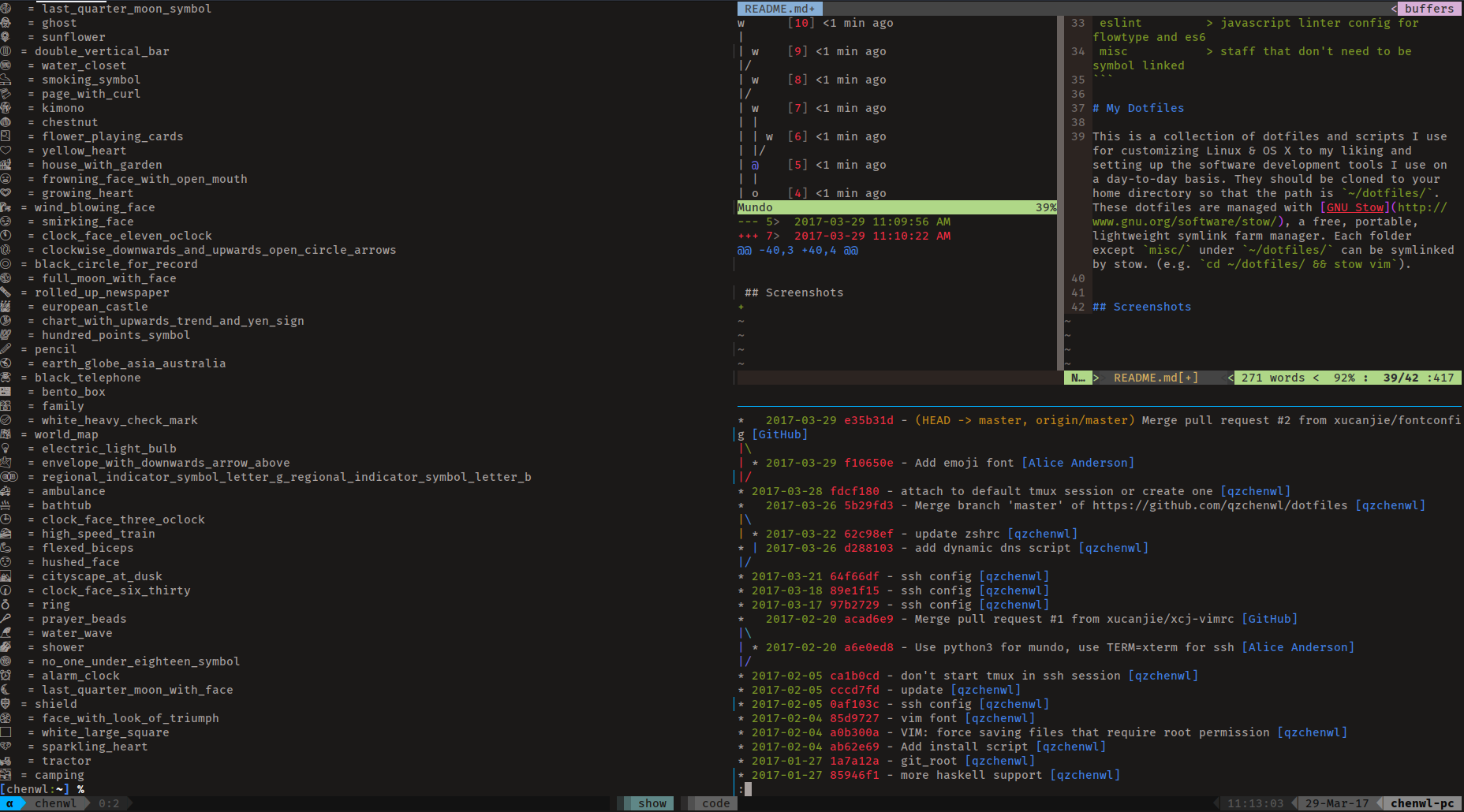The height and width of the screenshot is (812, 1464).
Task: Click the camping emoji icon
Action: coord(6,775)
